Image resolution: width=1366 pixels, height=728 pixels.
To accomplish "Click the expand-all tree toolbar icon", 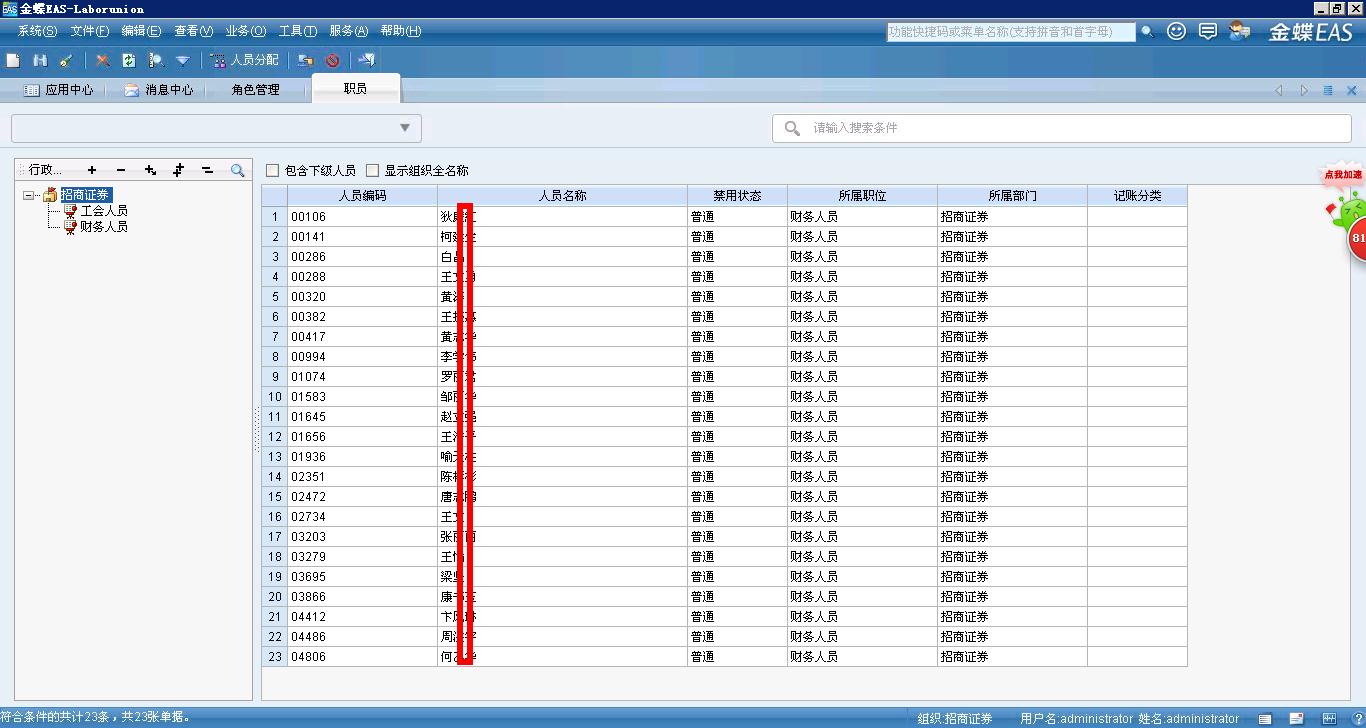I will pyautogui.click(x=179, y=171).
